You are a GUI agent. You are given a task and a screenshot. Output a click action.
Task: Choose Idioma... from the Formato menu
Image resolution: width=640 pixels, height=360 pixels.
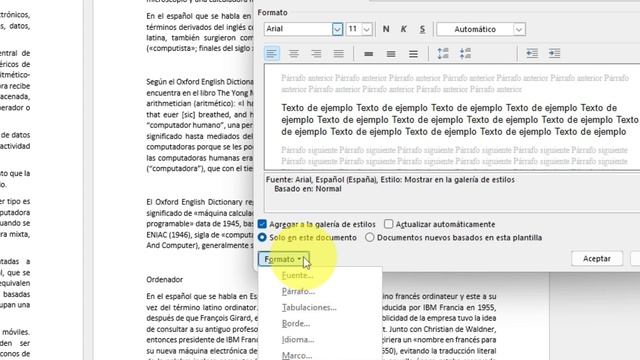tap(298, 340)
